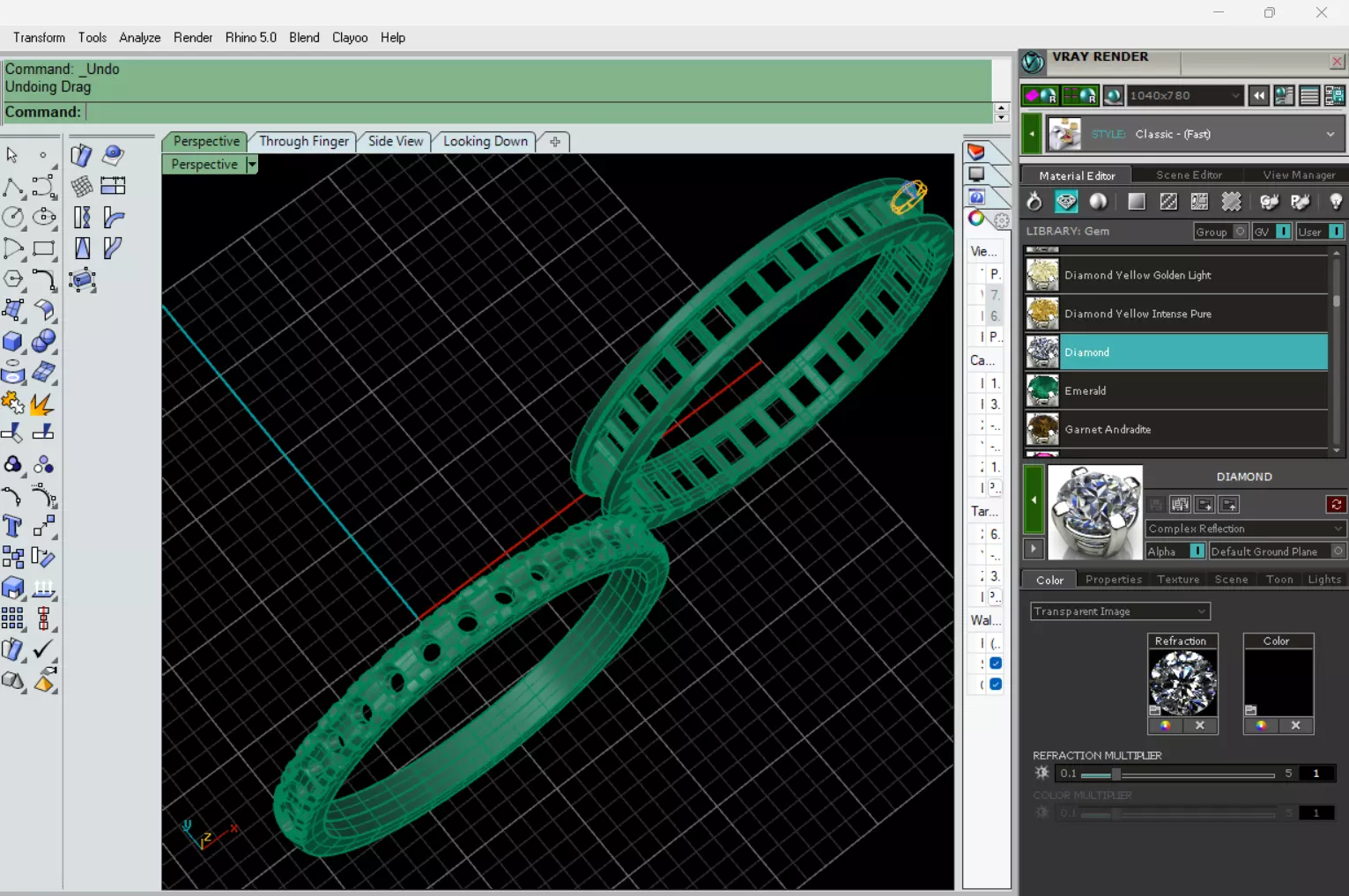Toggle the GV library option

1272,231
